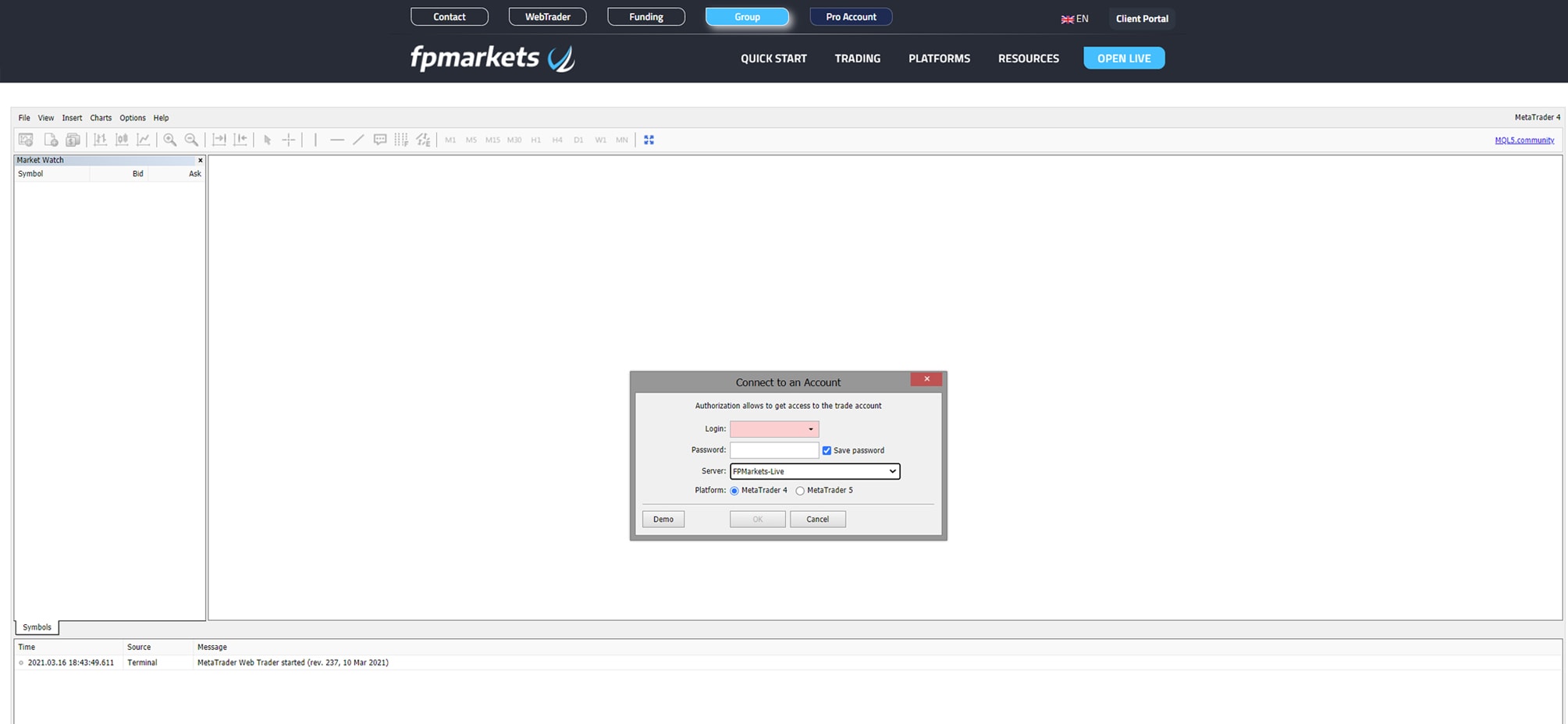Toggle the Save password checkbox
The width and height of the screenshot is (1568, 724).
click(x=827, y=450)
